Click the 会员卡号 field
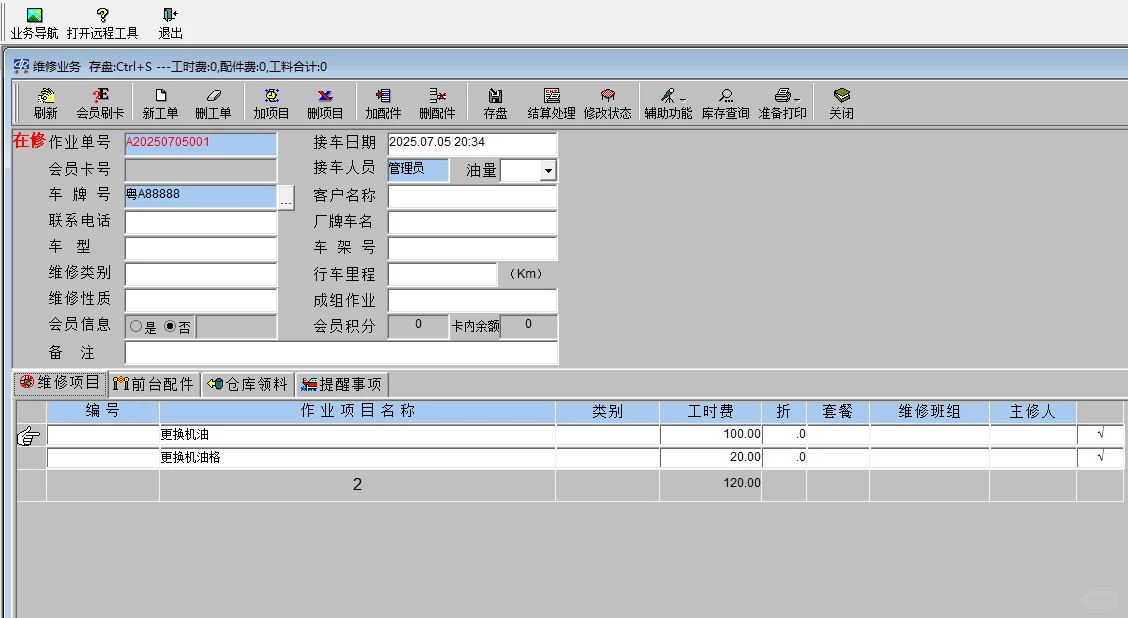The width and height of the screenshot is (1128, 618). tap(201, 171)
